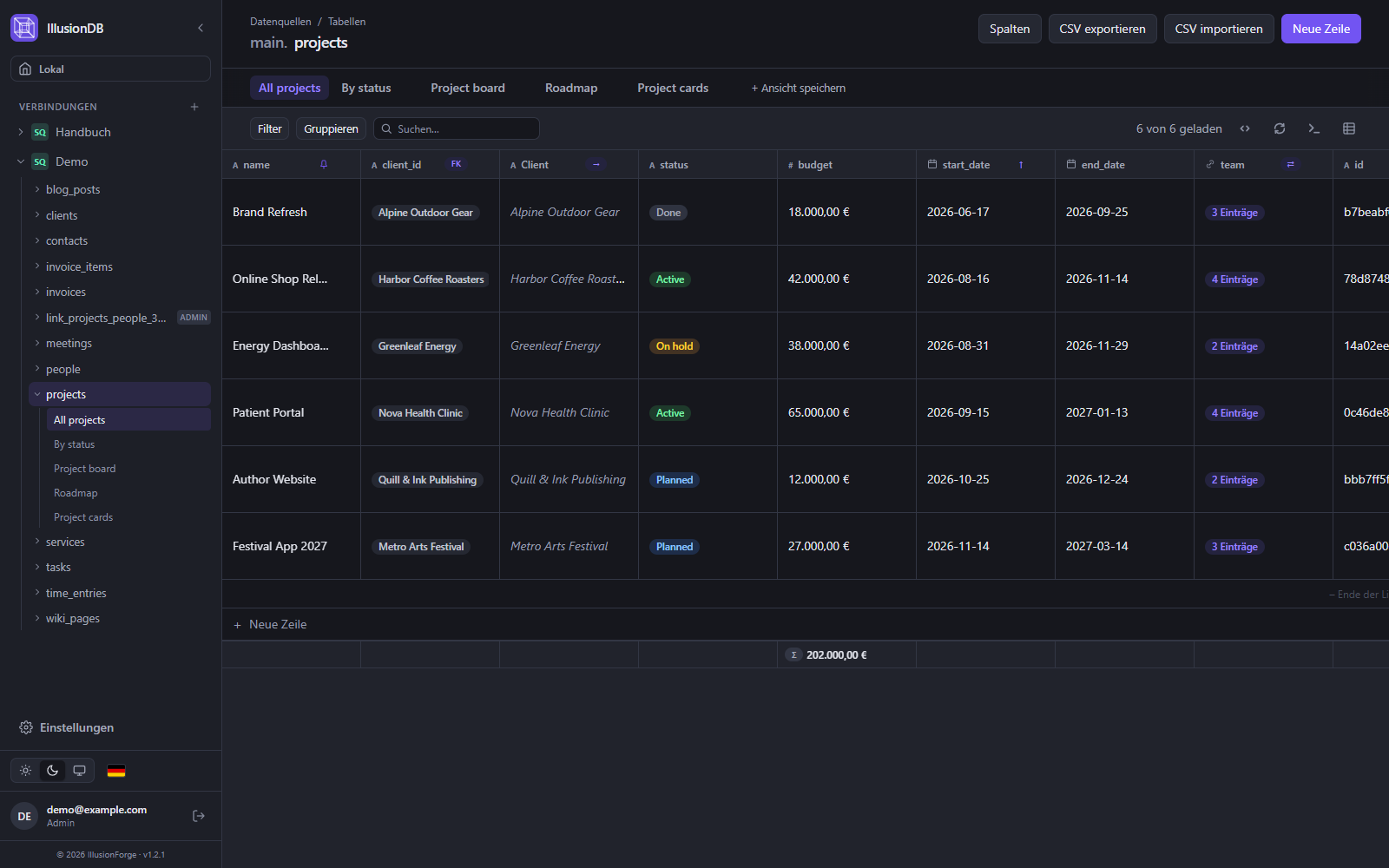Expand the wiki_pages table node

point(37,618)
